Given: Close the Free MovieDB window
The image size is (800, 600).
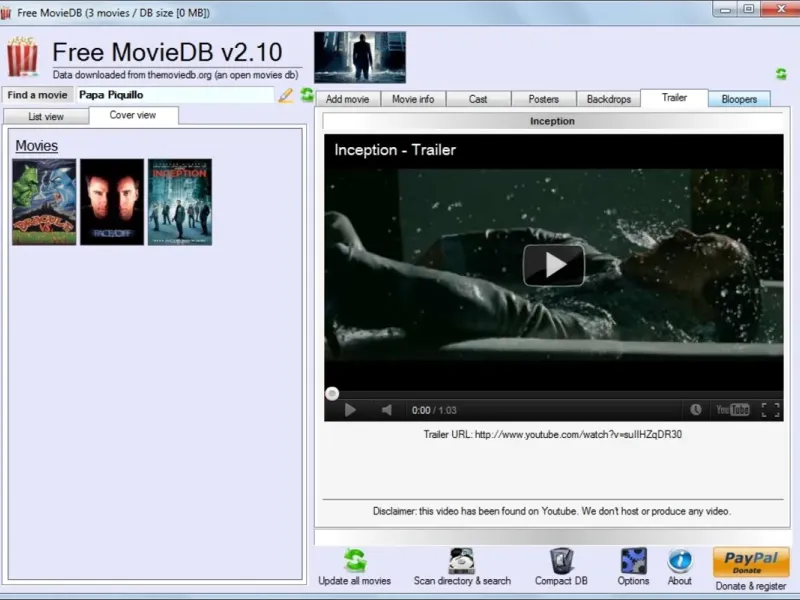Looking at the screenshot, I should pyautogui.click(x=781, y=9).
